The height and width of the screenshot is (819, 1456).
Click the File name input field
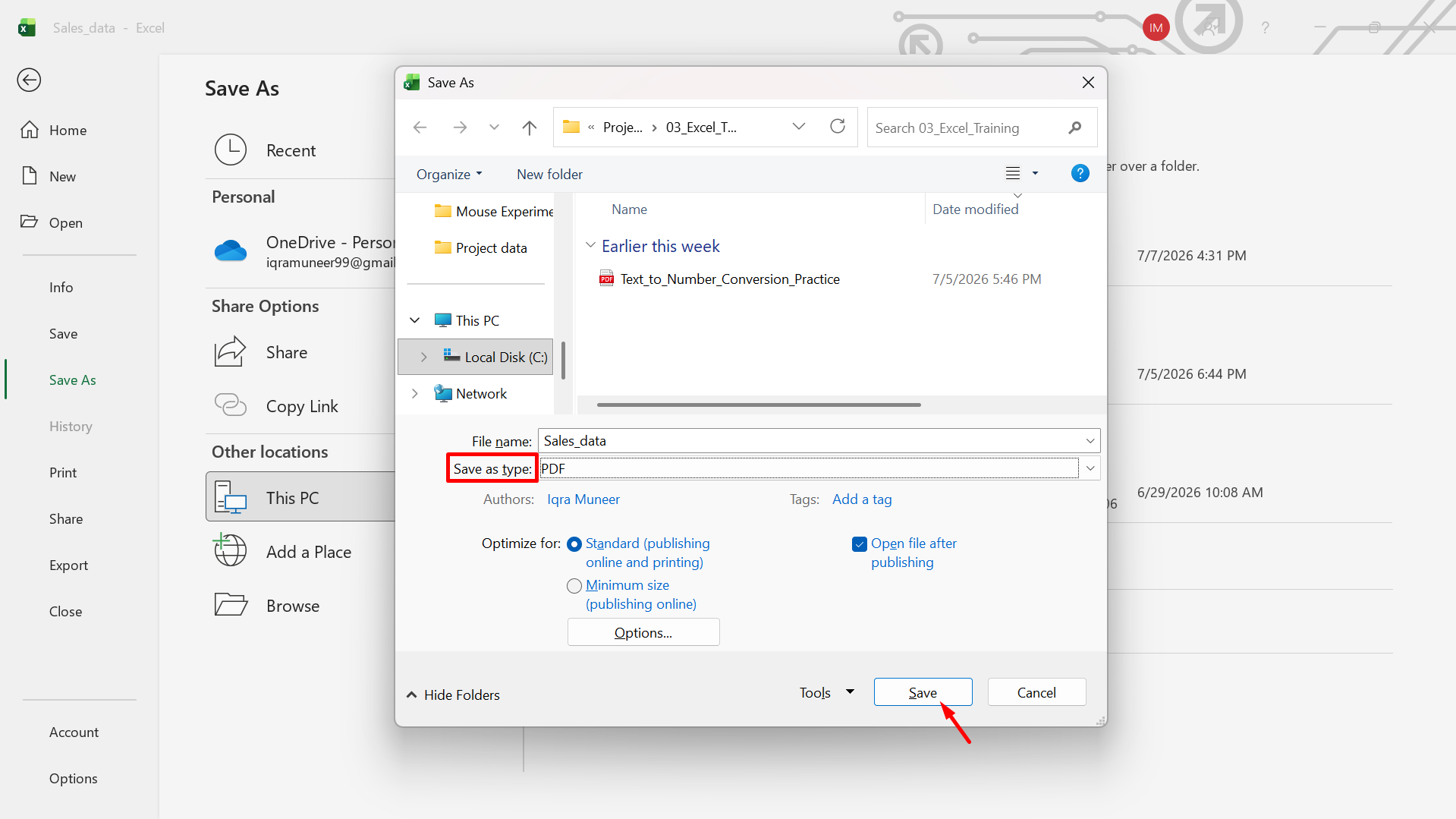[x=810, y=440]
